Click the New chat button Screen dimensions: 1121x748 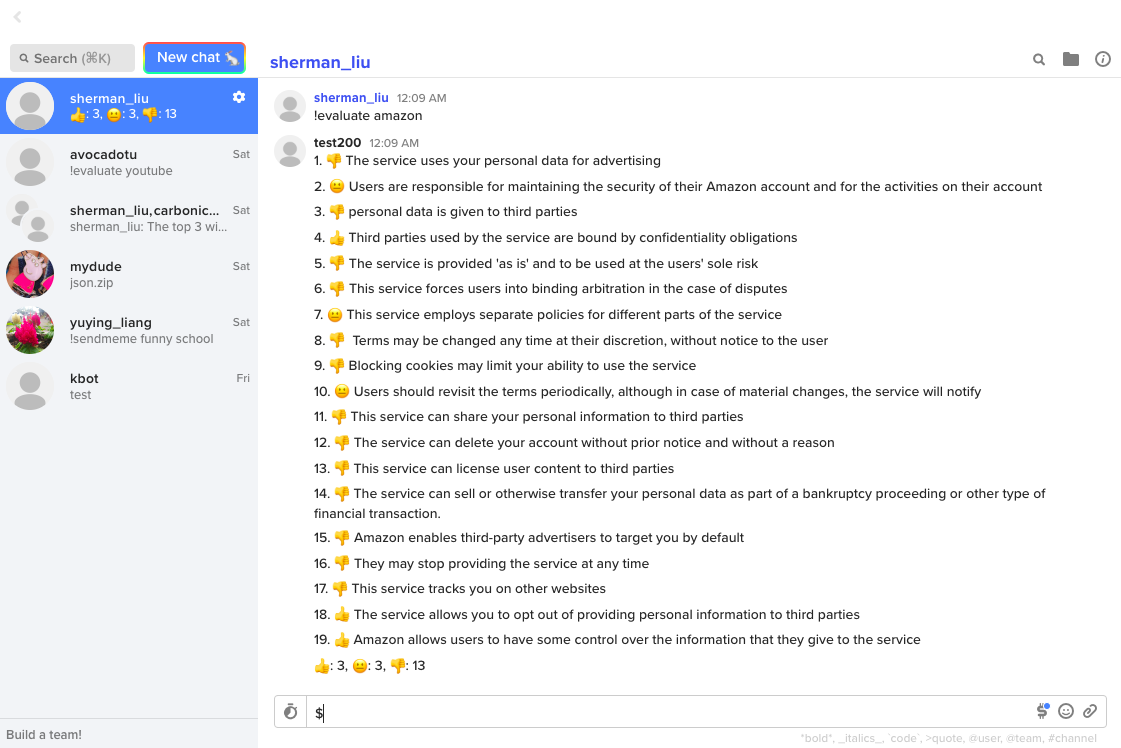[x=194, y=58]
